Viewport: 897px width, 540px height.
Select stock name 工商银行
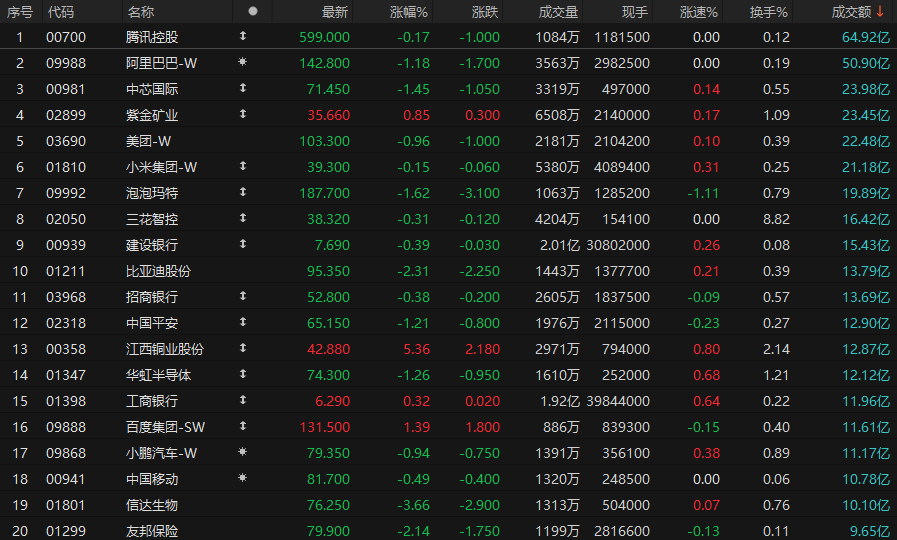click(x=152, y=402)
